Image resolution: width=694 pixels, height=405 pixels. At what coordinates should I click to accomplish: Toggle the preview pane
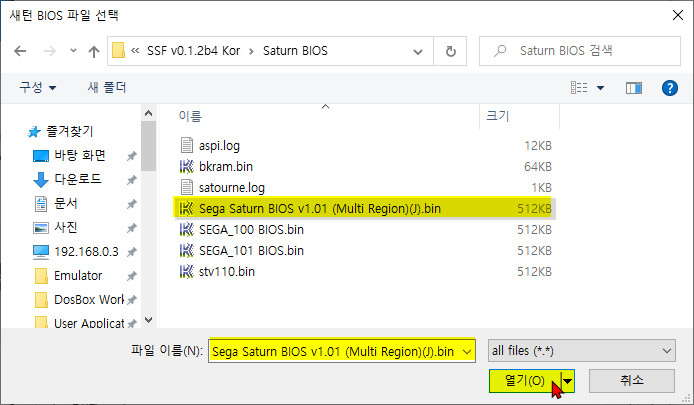(634, 88)
